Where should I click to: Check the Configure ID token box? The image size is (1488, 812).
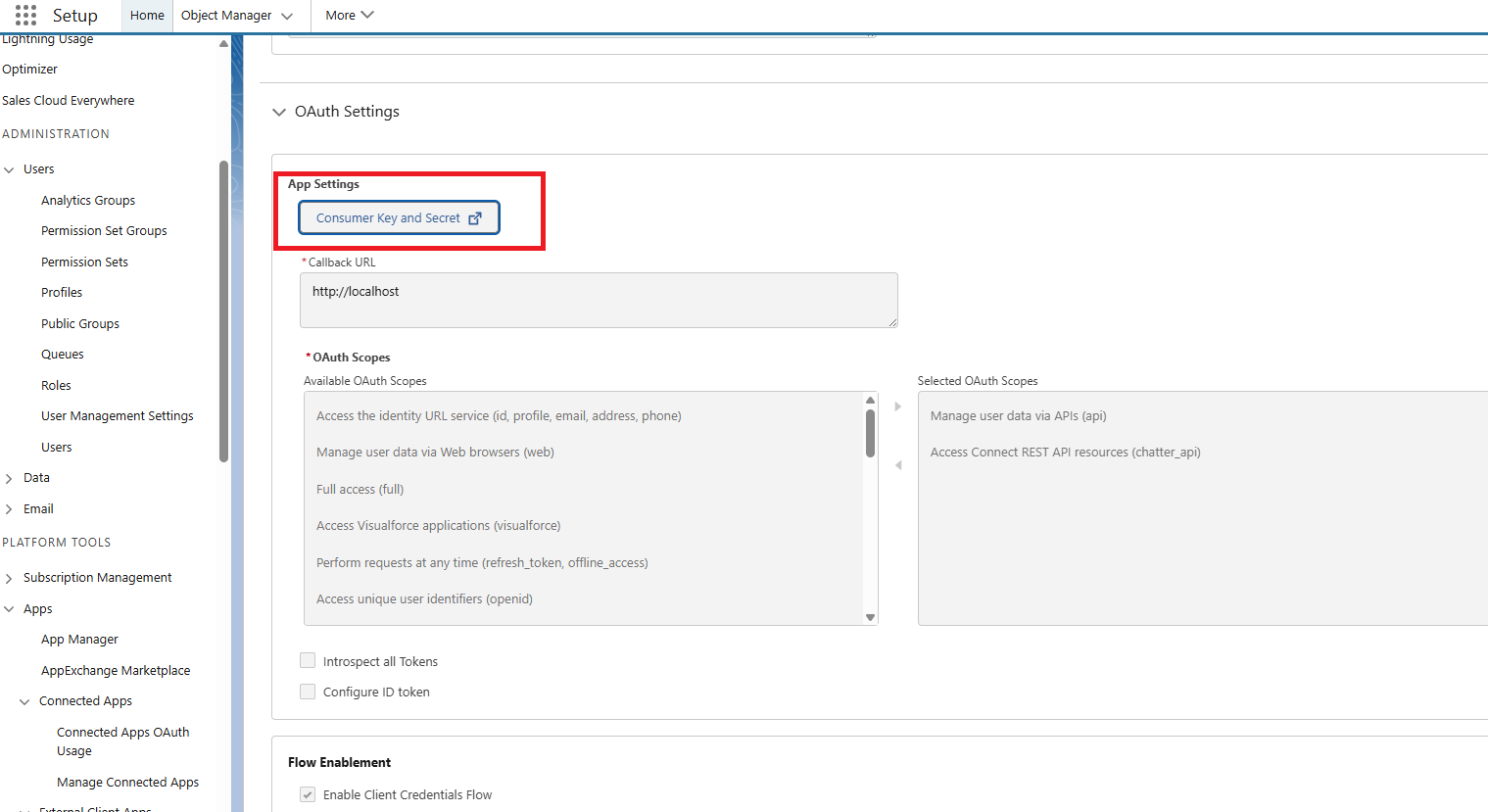click(x=308, y=692)
